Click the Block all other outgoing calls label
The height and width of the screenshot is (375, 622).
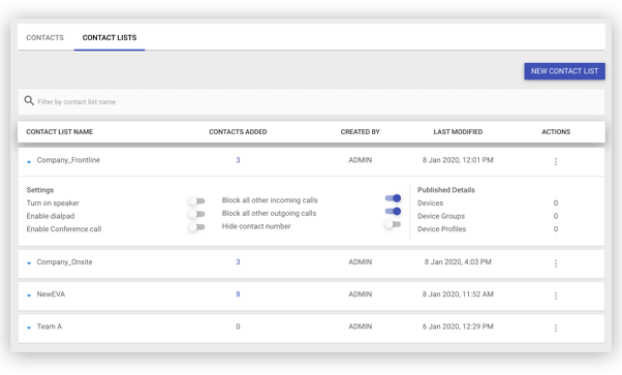point(269,213)
